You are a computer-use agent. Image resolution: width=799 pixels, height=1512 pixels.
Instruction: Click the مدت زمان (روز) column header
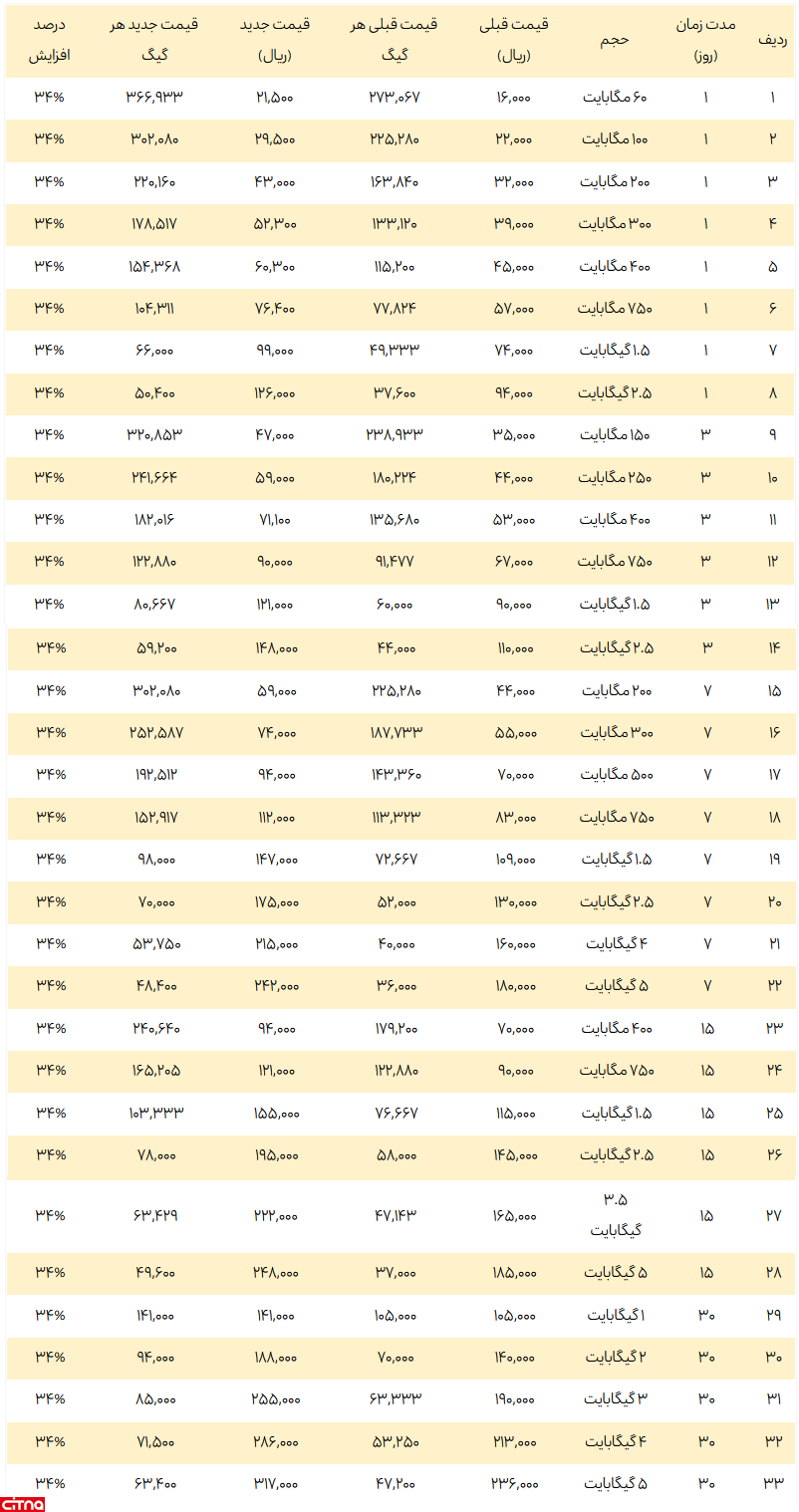click(x=704, y=40)
